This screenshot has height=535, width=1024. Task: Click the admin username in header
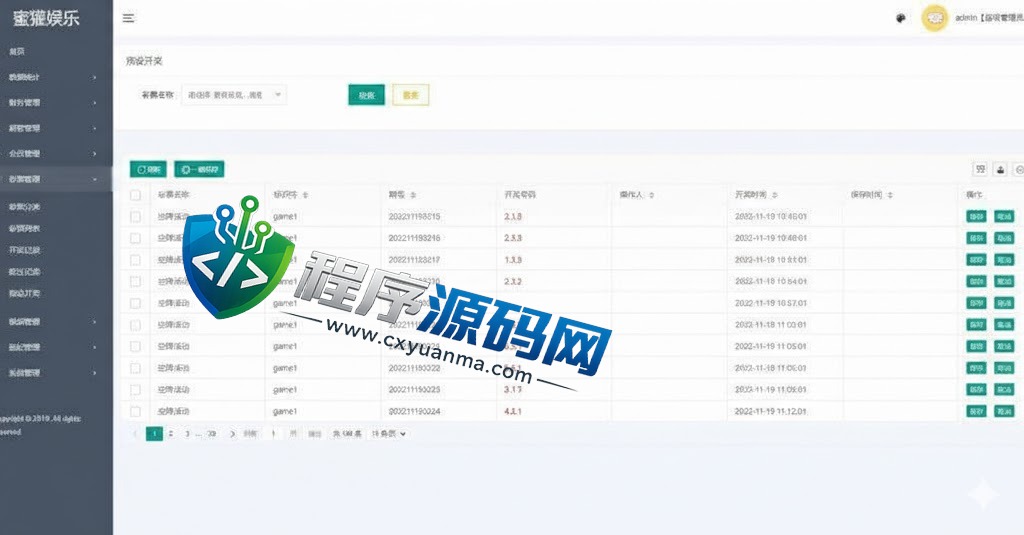click(x=989, y=18)
